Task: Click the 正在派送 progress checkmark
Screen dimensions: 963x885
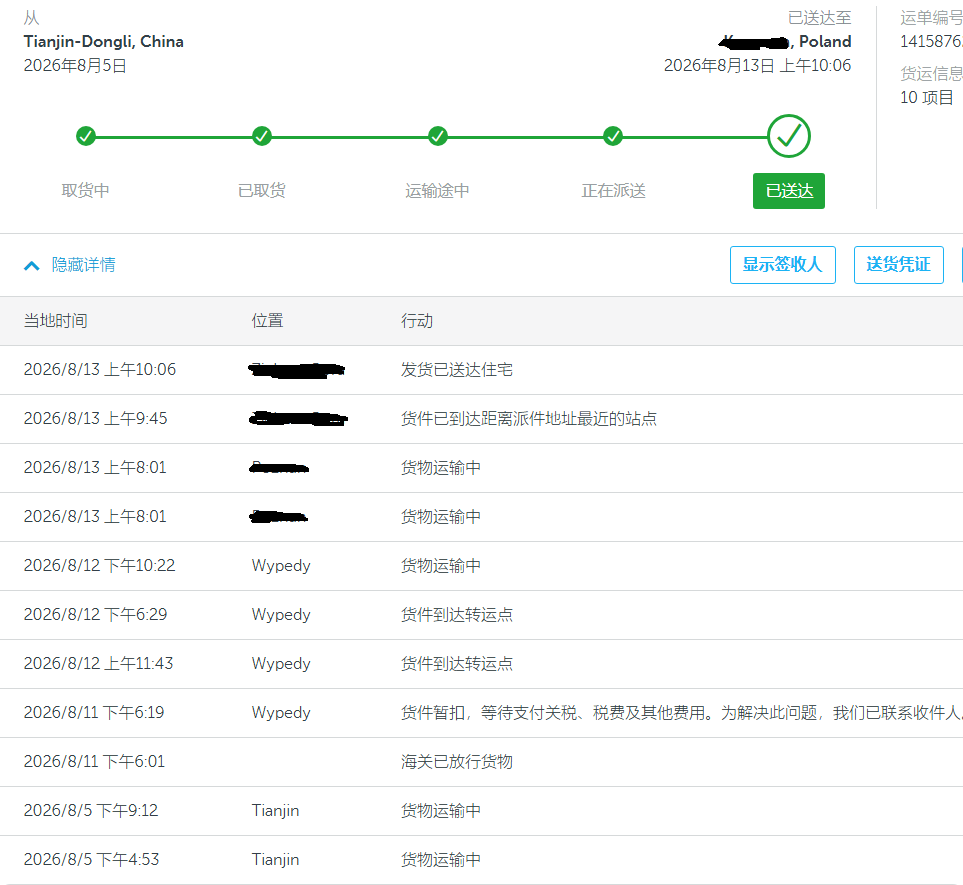Action: point(613,136)
